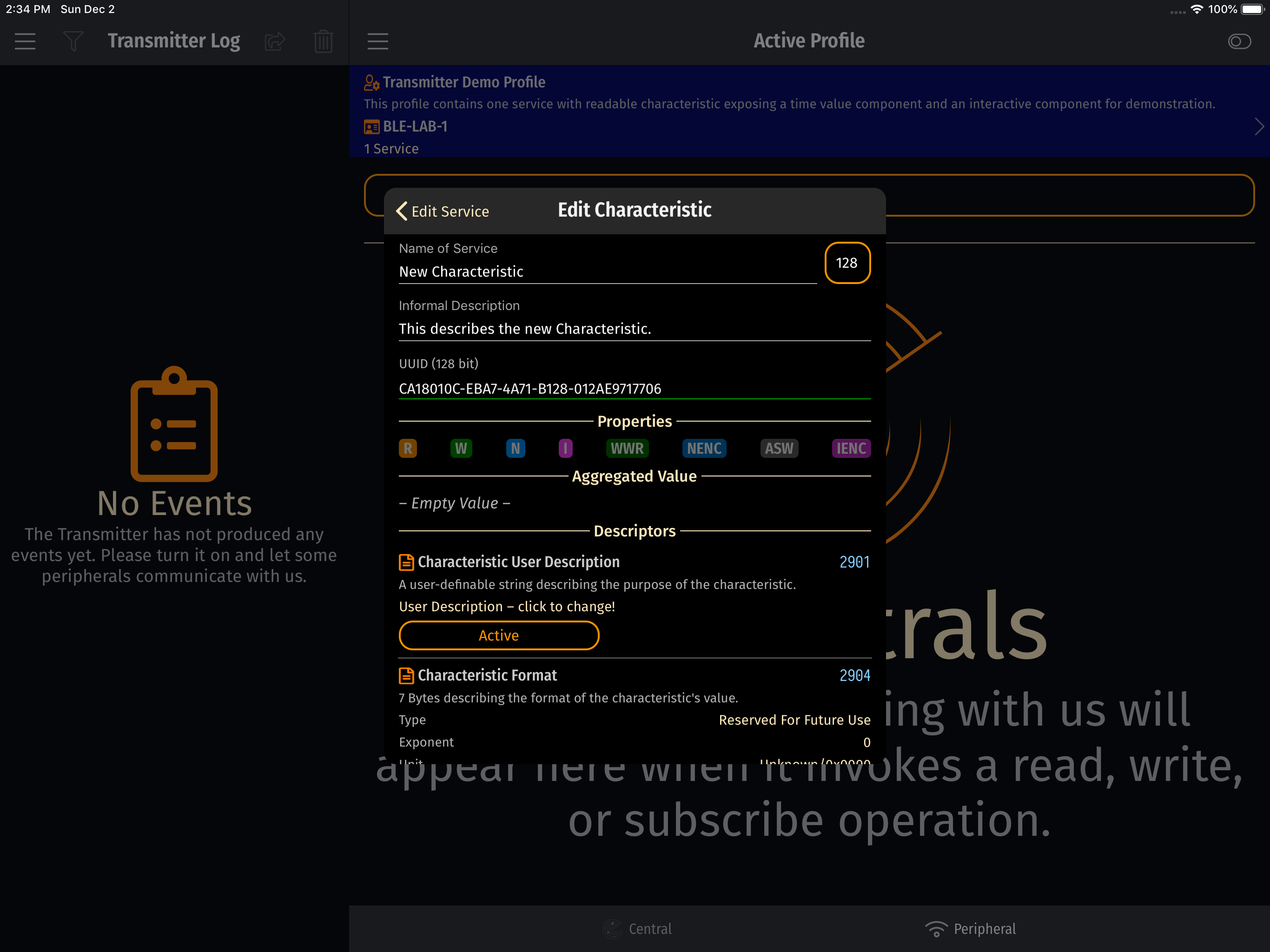This screenshot has width=1270, height=952.
Task: Click the Characteristic Format document icon
Action: coord(406,675)
